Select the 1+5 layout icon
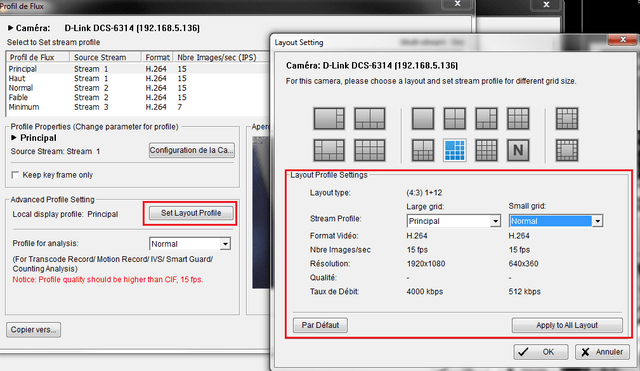Viewport: 640px width, 371px height. [x=486, y=118]
